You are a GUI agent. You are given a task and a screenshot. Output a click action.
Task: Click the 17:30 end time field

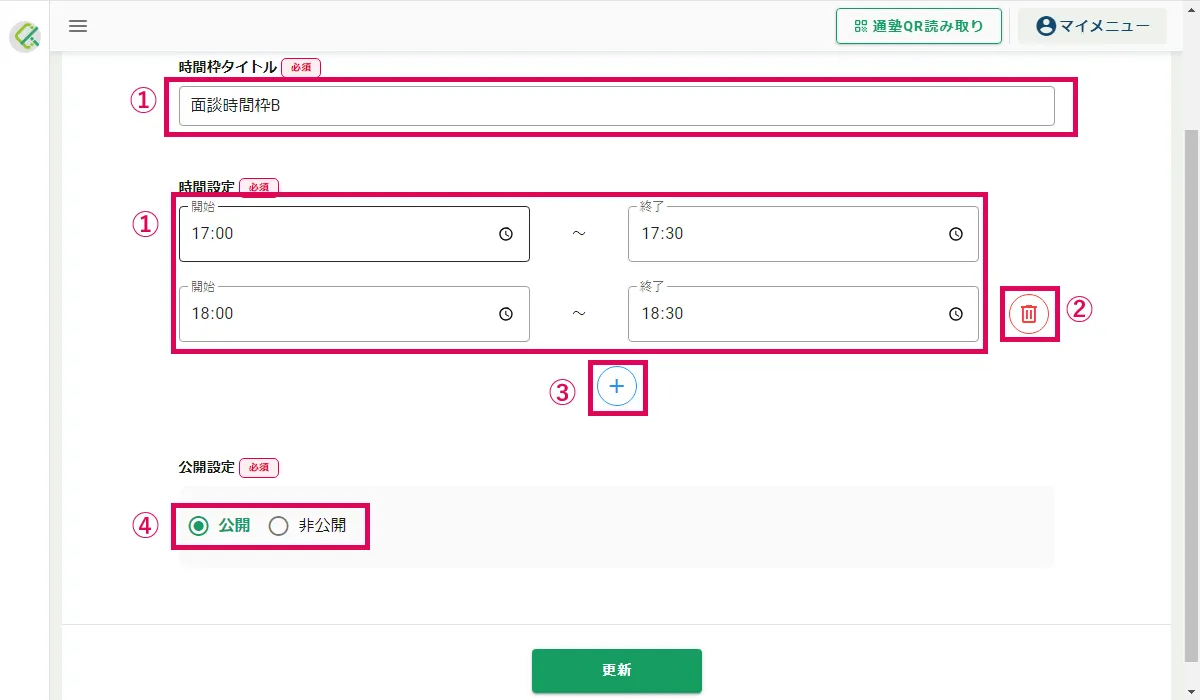pyautogui.click(x=804, y=234)
